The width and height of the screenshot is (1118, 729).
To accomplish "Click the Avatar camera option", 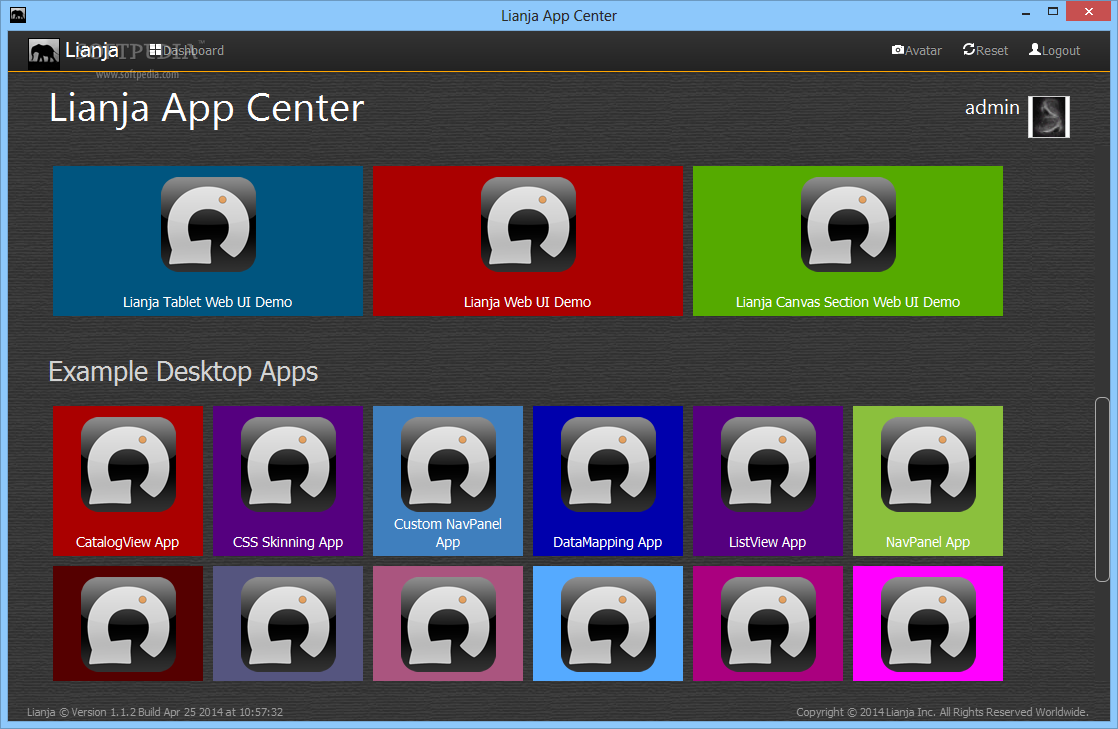I will coord(917,51).
